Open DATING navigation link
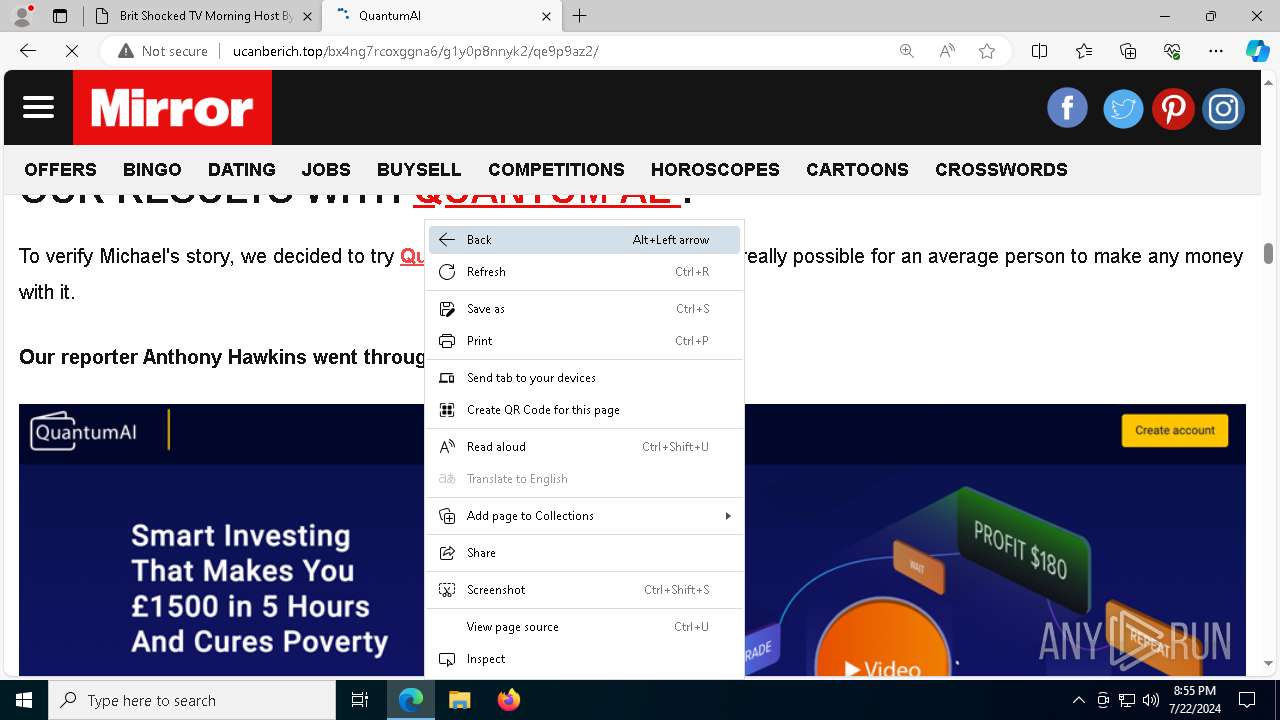 [242, 170]
